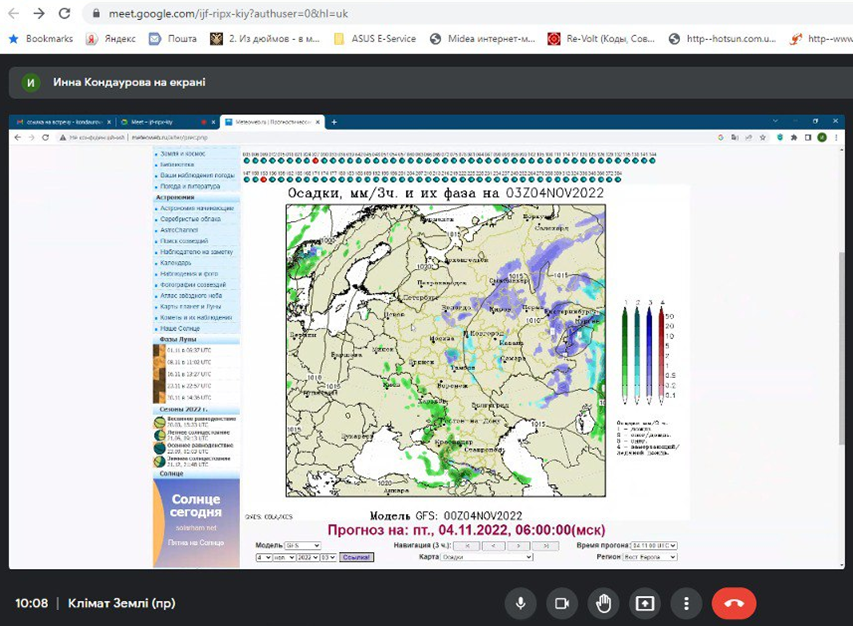Open Meet's three-dot more options
853x626 pixels.
(686, 603)
